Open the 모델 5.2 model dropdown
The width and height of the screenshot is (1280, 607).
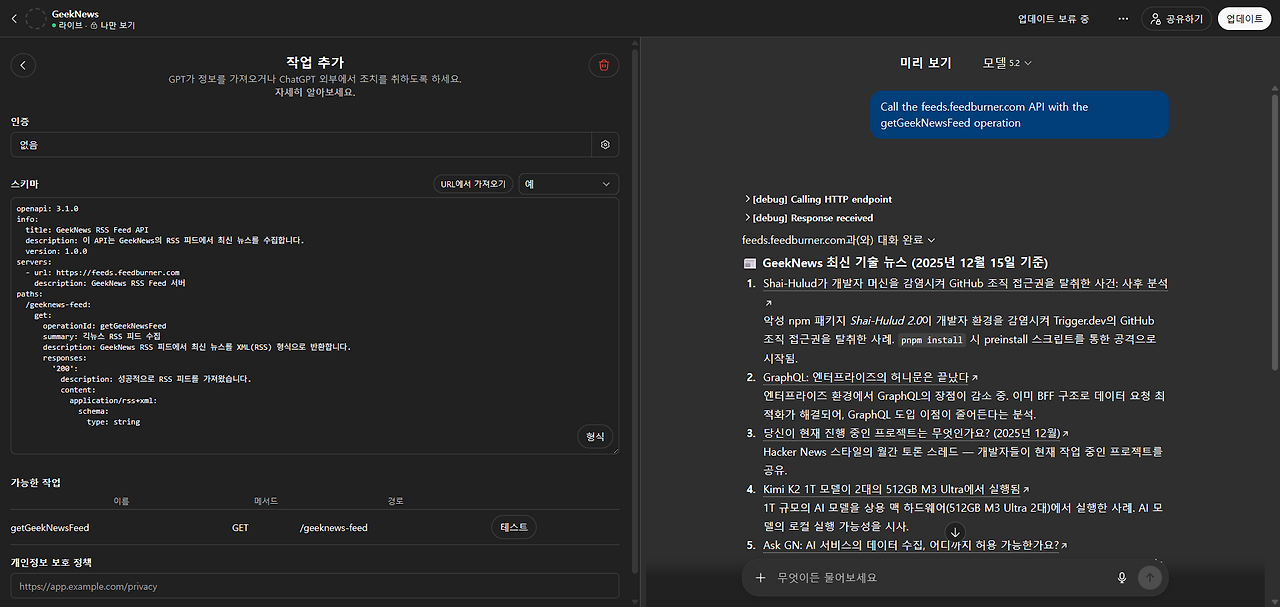1007,63
